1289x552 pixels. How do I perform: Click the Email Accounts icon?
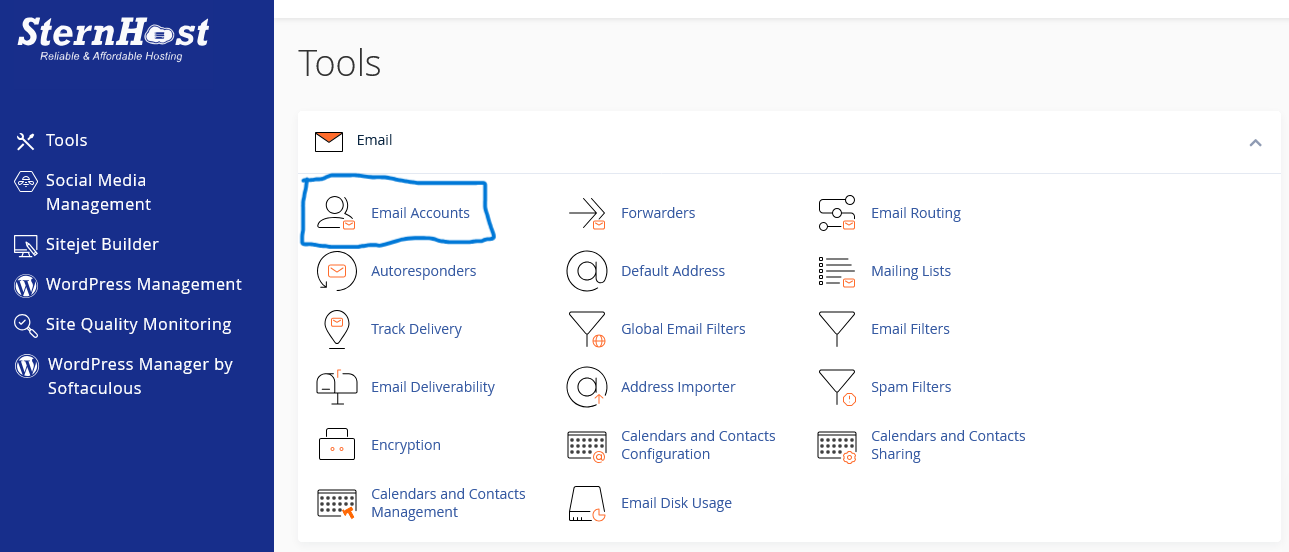pyautogui.click(x=336, y=213)
